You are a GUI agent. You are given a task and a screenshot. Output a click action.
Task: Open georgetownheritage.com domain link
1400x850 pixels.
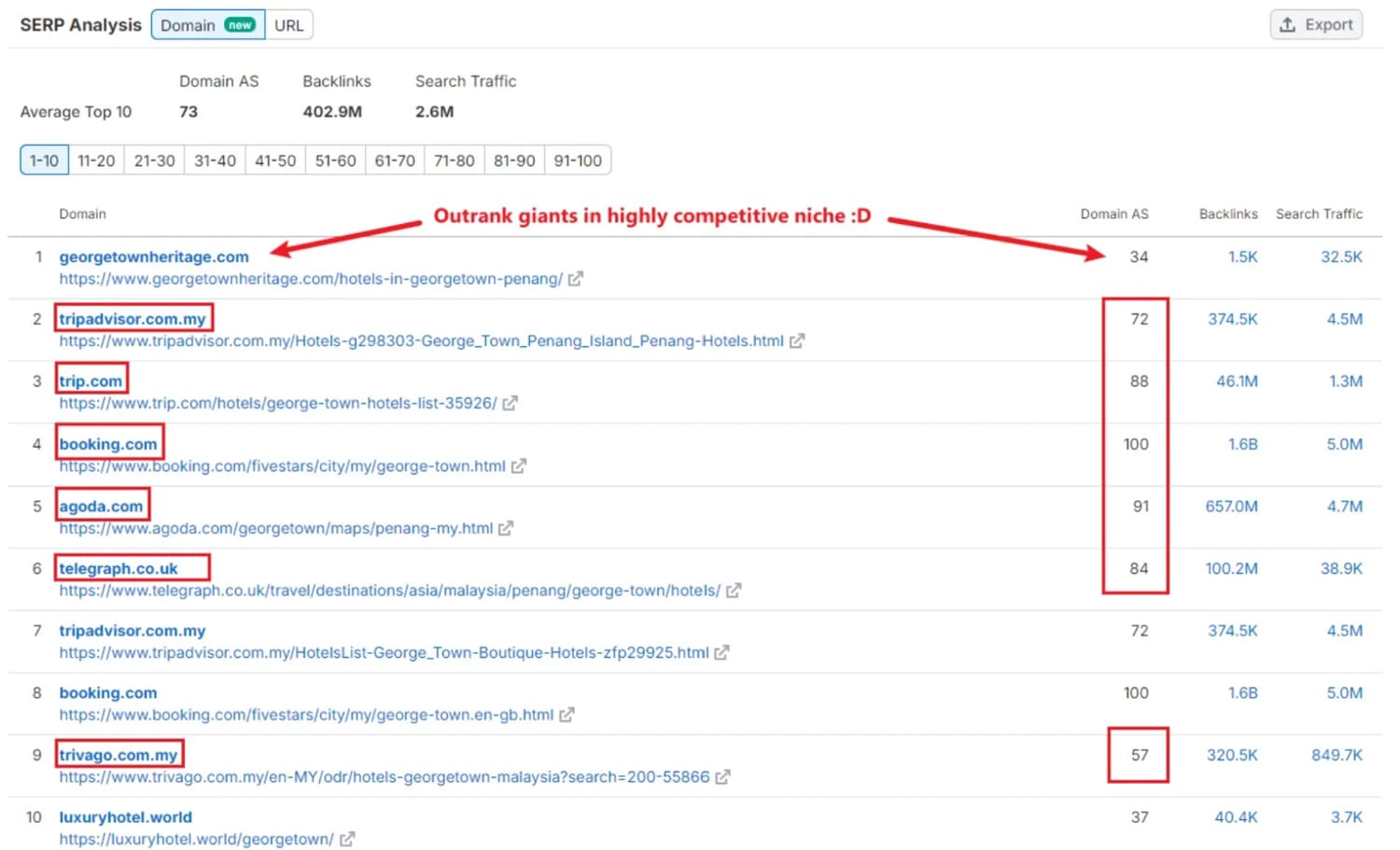coord(154,257)
